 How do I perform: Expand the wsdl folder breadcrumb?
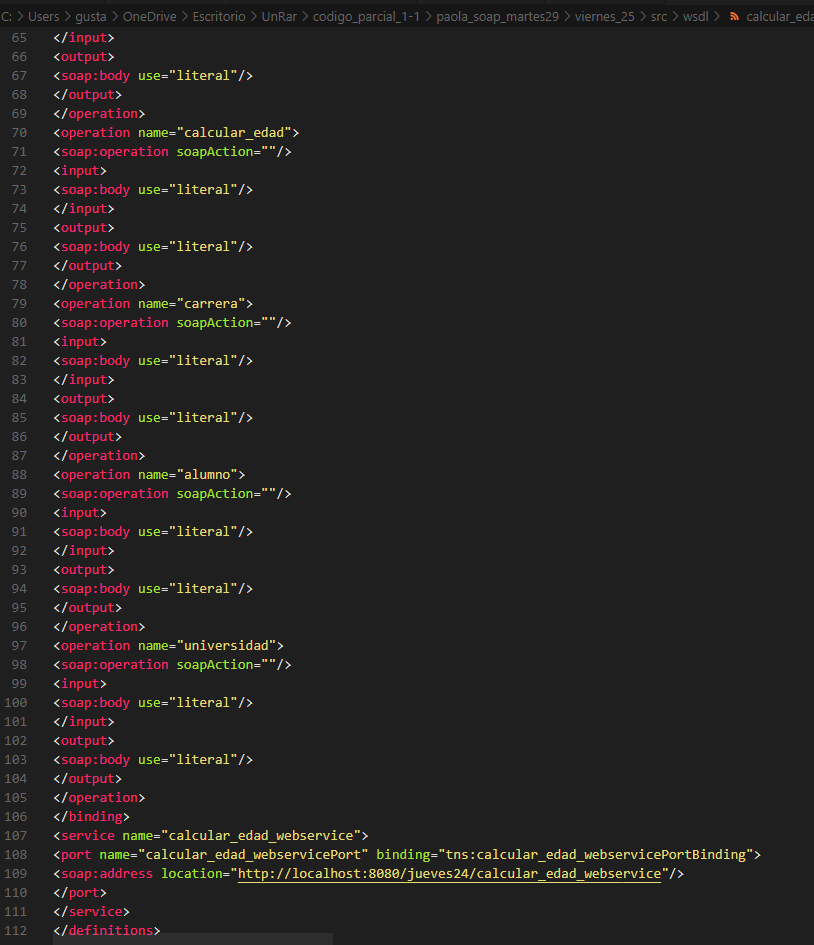coord(696,17)
